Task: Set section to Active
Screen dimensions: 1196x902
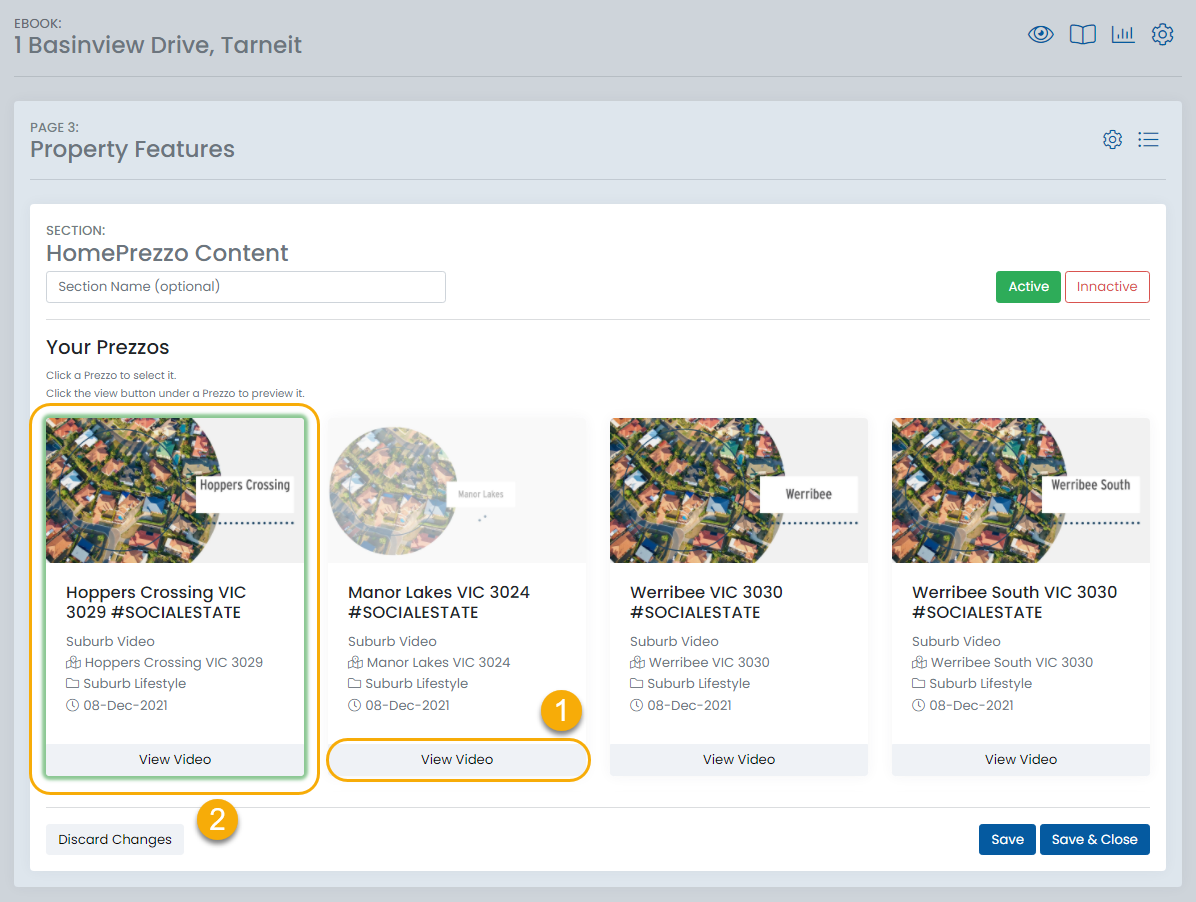Action: click(x=1028, y=287)
